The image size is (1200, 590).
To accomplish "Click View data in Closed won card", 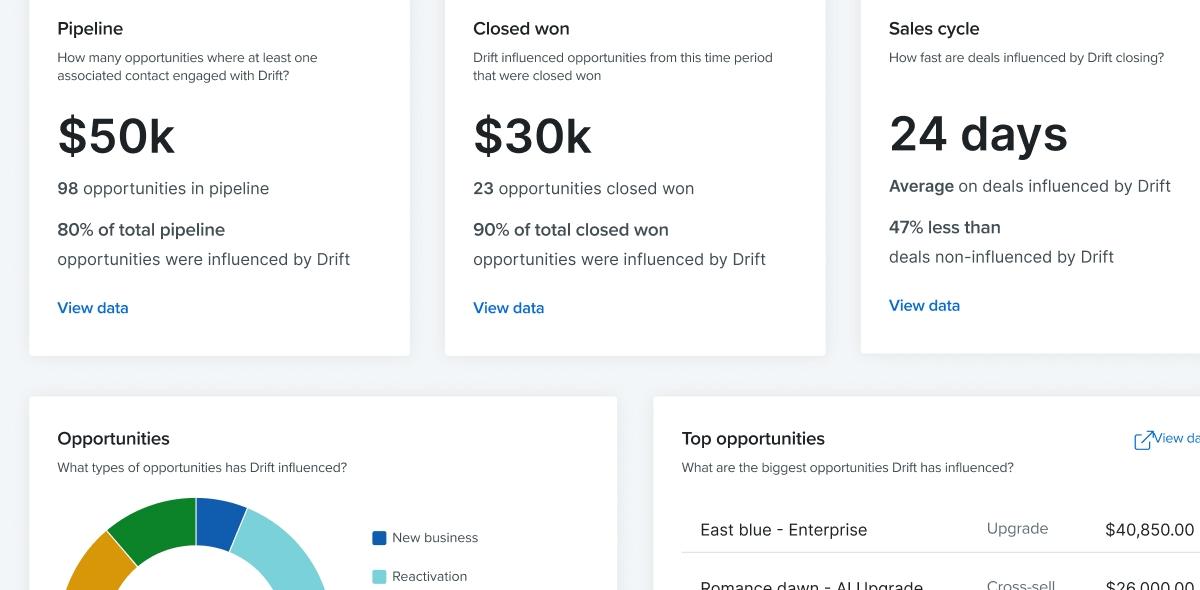I will tap(509, 308).
